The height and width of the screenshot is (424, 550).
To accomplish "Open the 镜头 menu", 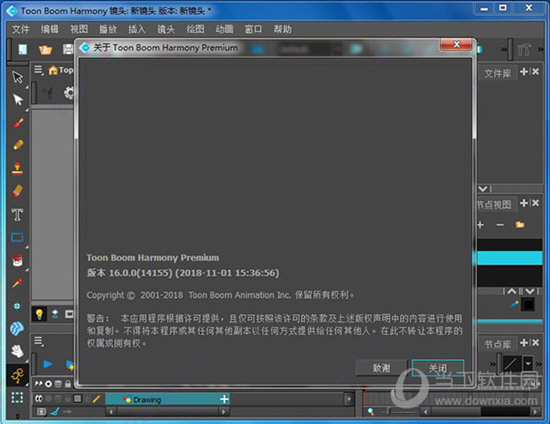I will tap(166, 29).
